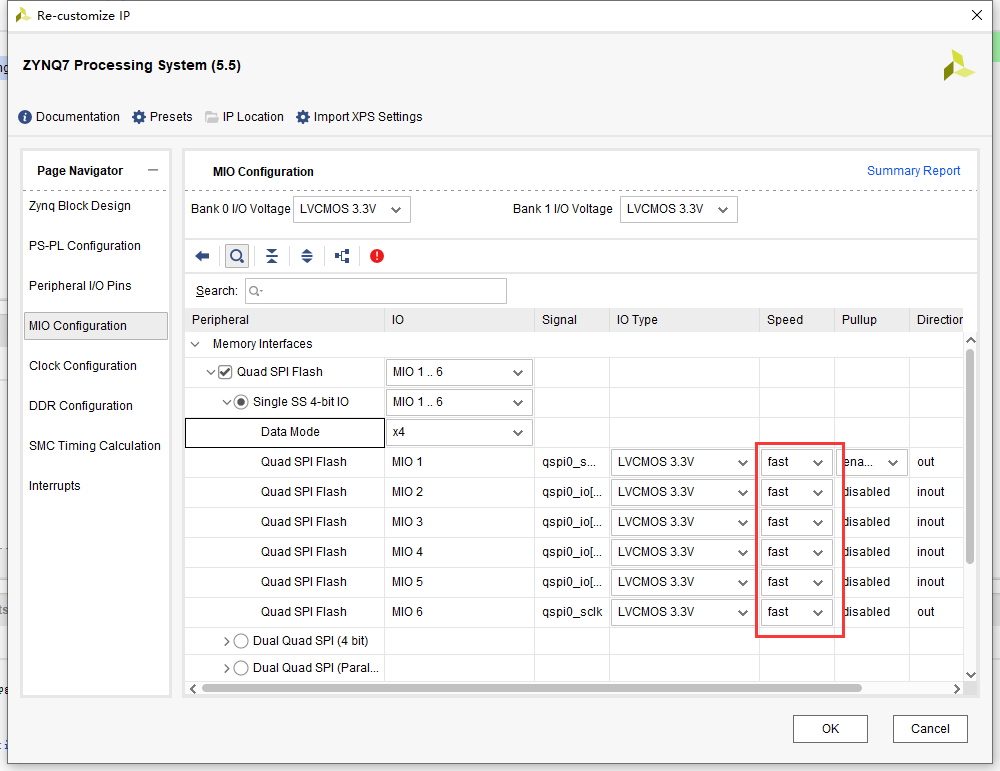The image size is (1000, 771).
Task: Click scroll down arrow of table
Action: [971, 675]
